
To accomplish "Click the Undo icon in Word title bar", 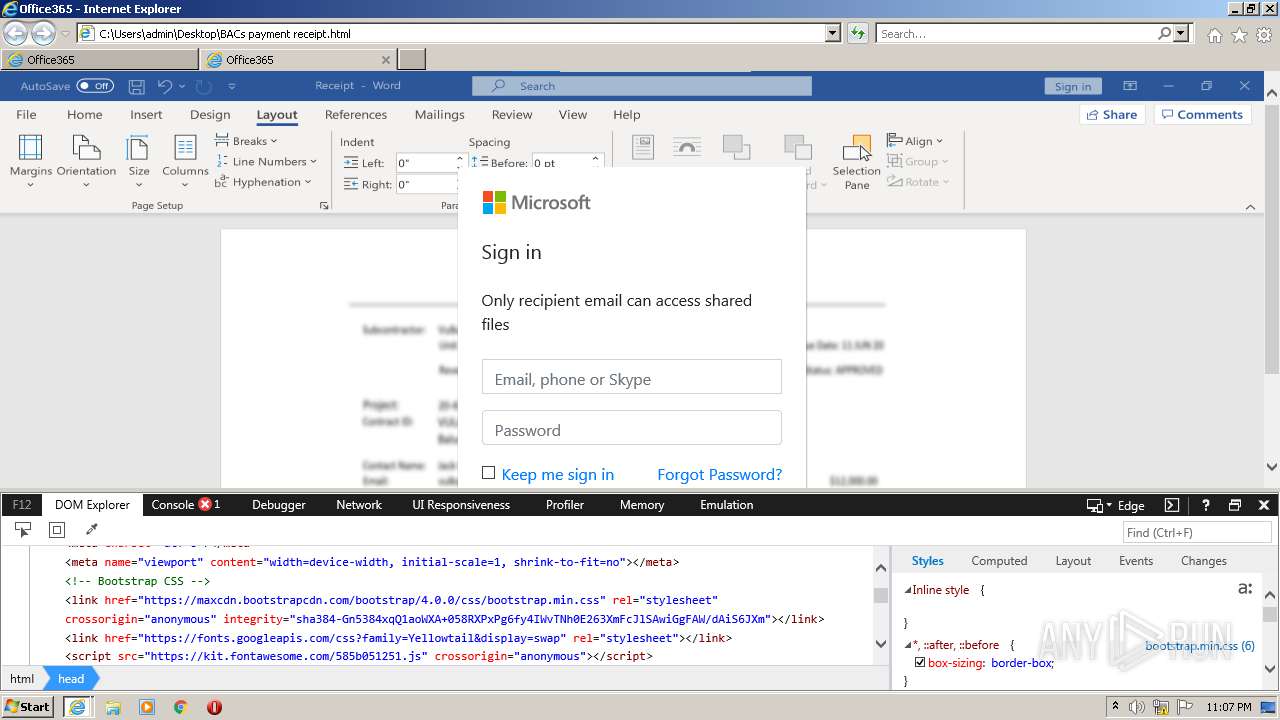I will [165, 86].
